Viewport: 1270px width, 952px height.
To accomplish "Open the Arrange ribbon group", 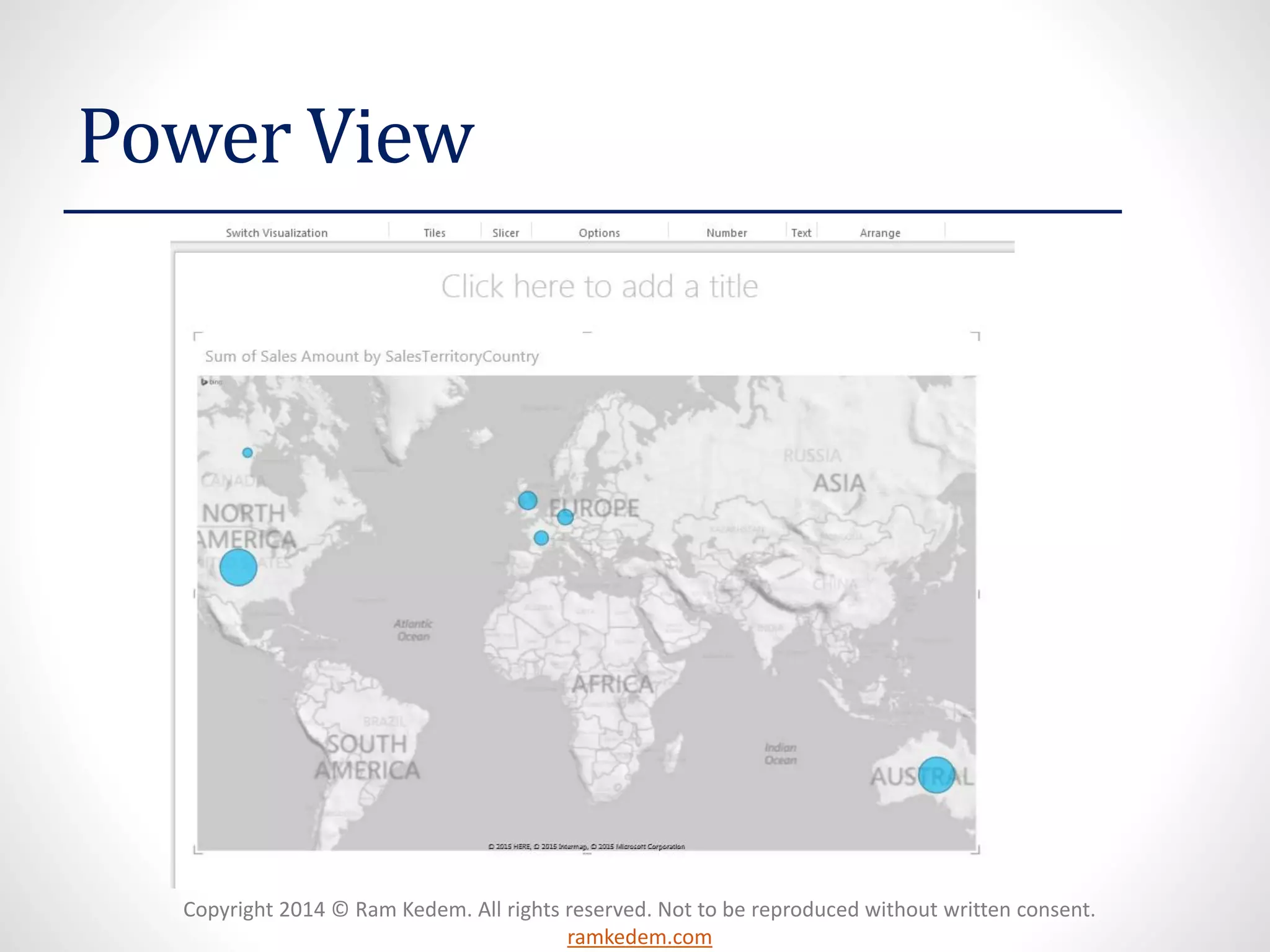I will click(x=879, y=233).
